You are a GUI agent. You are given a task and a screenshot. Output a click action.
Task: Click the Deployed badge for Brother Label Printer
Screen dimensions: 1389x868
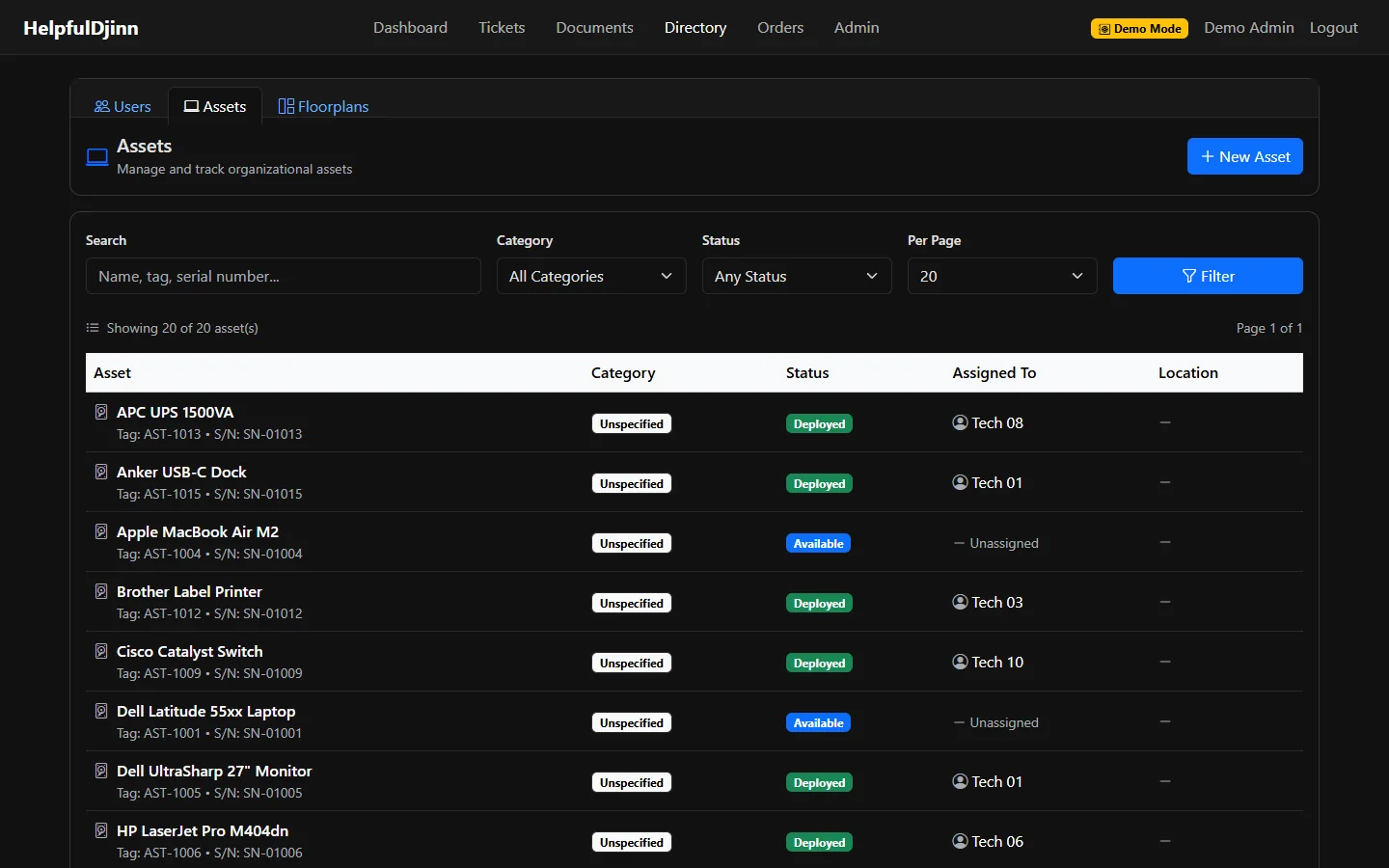(x=819, y=603)
